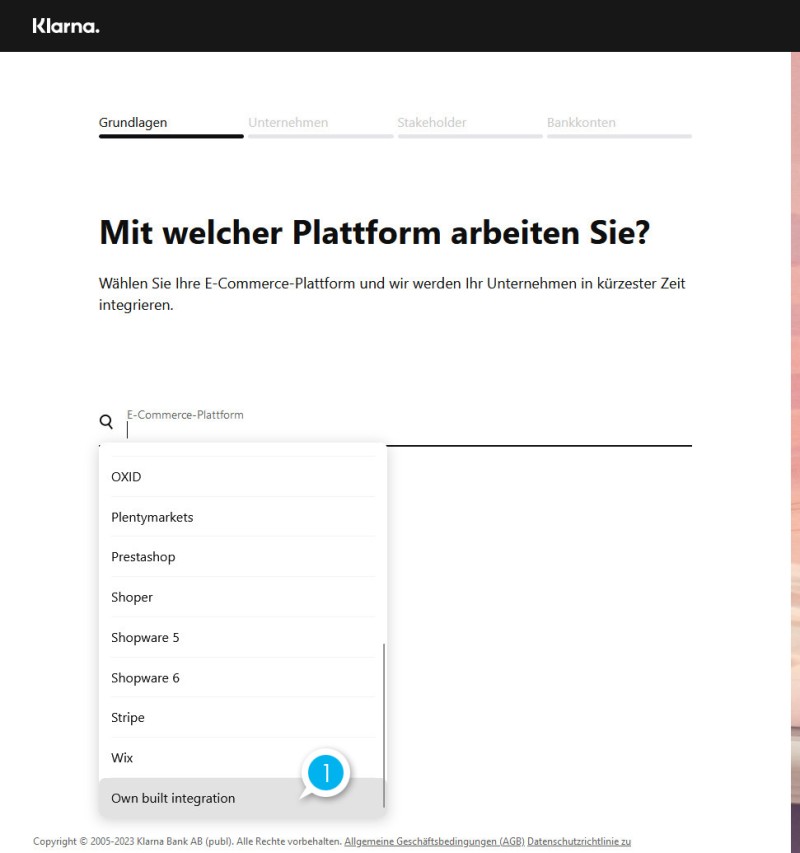Open Allgemeine Geschäftsbedingungen (AGB) link
Viewport: 800px width, 853px height.
pyautogui.click(x=434, y=842)
